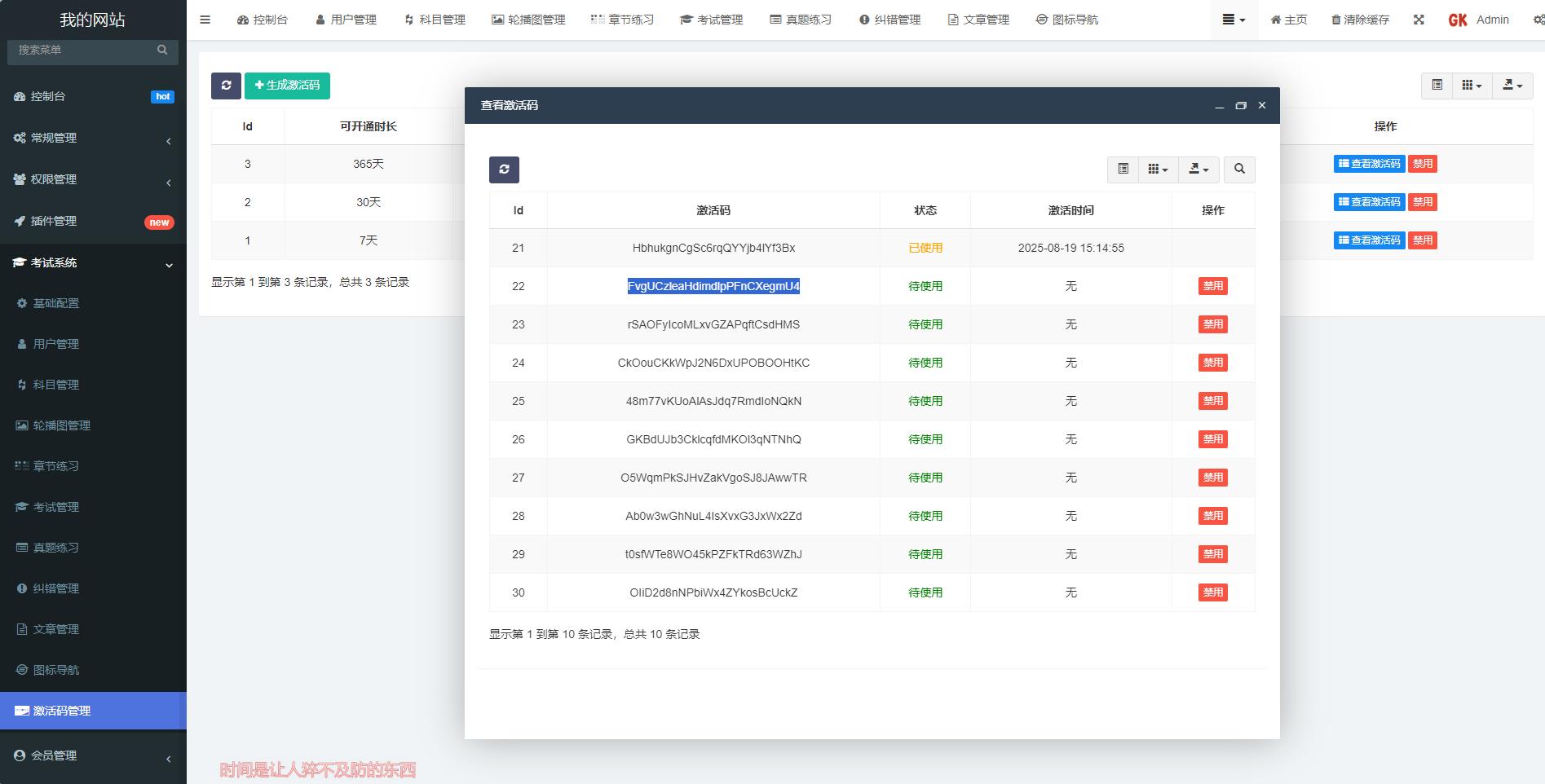Toggle detail view in the activation code dialog
1545x784 pixels.
[x=1123, y=170]
